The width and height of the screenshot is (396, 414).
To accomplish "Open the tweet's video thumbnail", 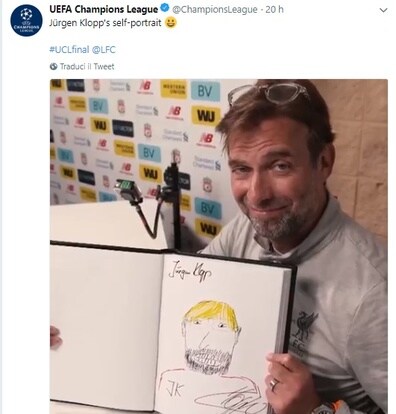I will tap(219, 246).
